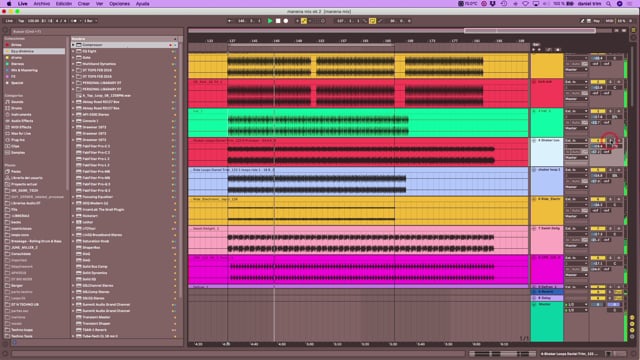Viewport: 640px width, 360px height.
Task: Toggle the Returns section show button
Action: 632,324
